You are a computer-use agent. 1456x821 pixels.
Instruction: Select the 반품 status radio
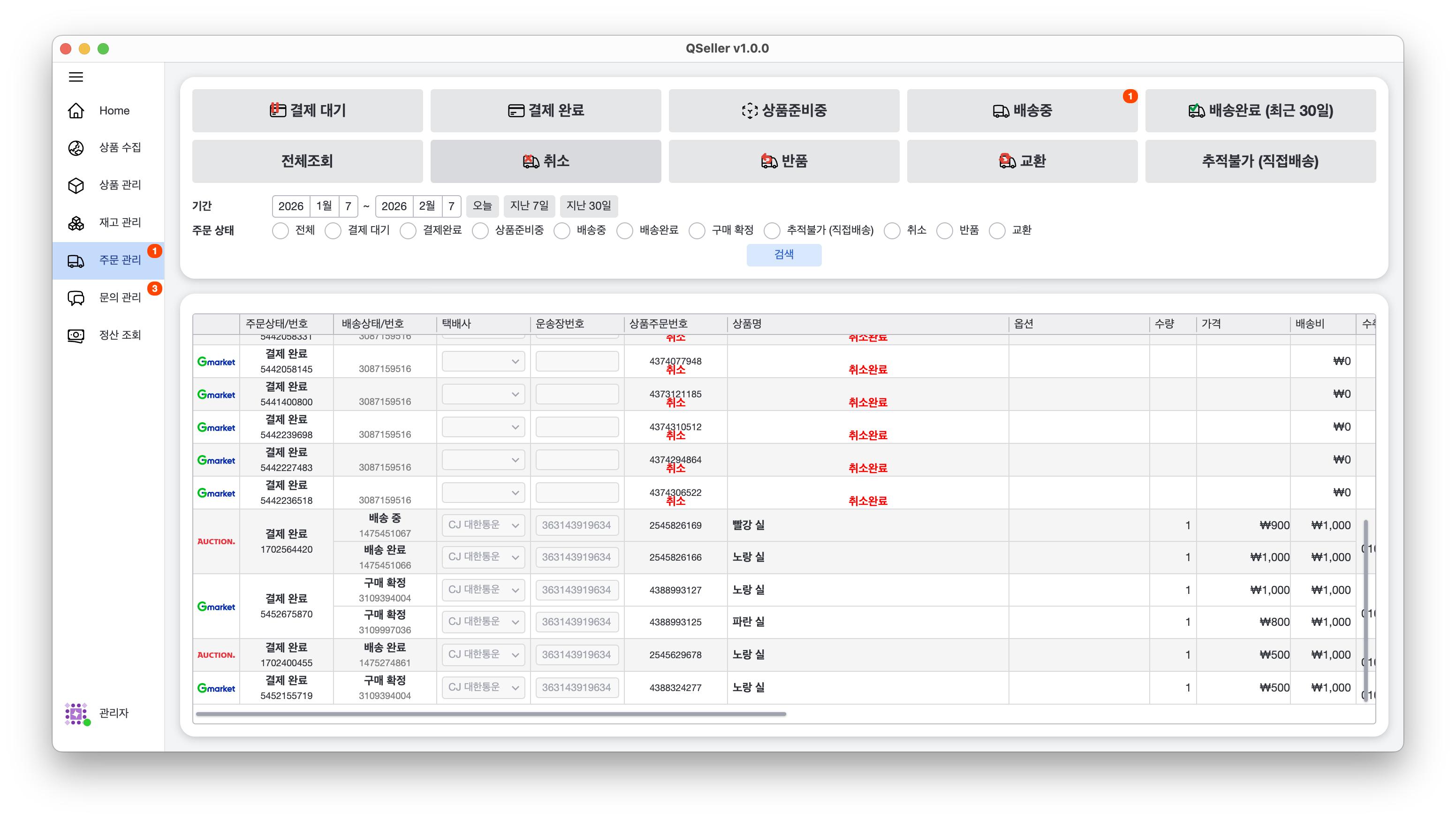point(945,231)
